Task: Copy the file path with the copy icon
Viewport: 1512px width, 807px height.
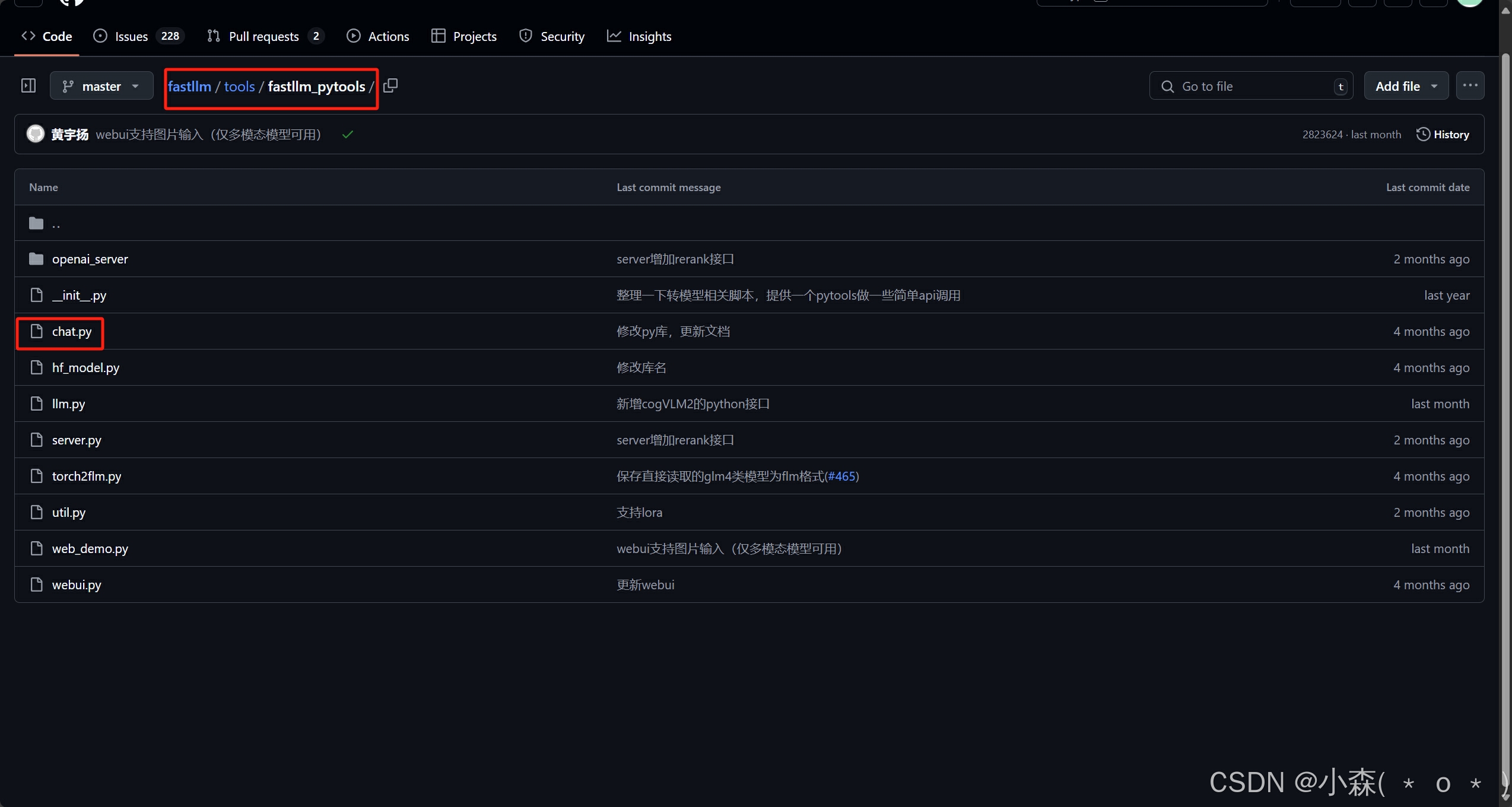Action: click(390, 86)
